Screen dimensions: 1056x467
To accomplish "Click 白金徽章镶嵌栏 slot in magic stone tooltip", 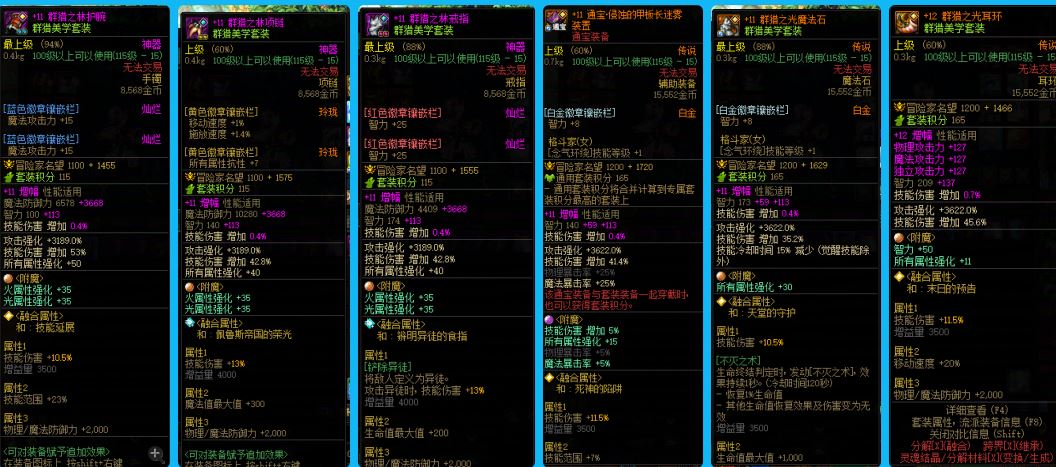I will 756,108.
